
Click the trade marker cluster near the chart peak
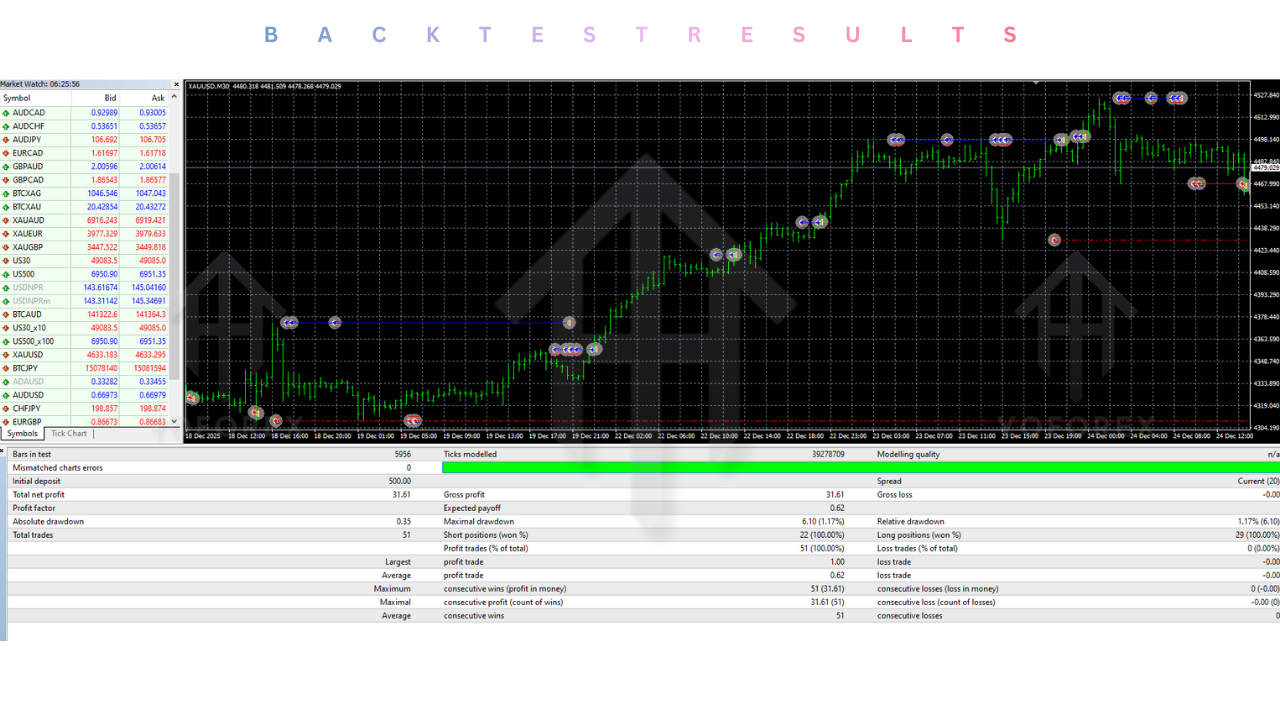1120,98
